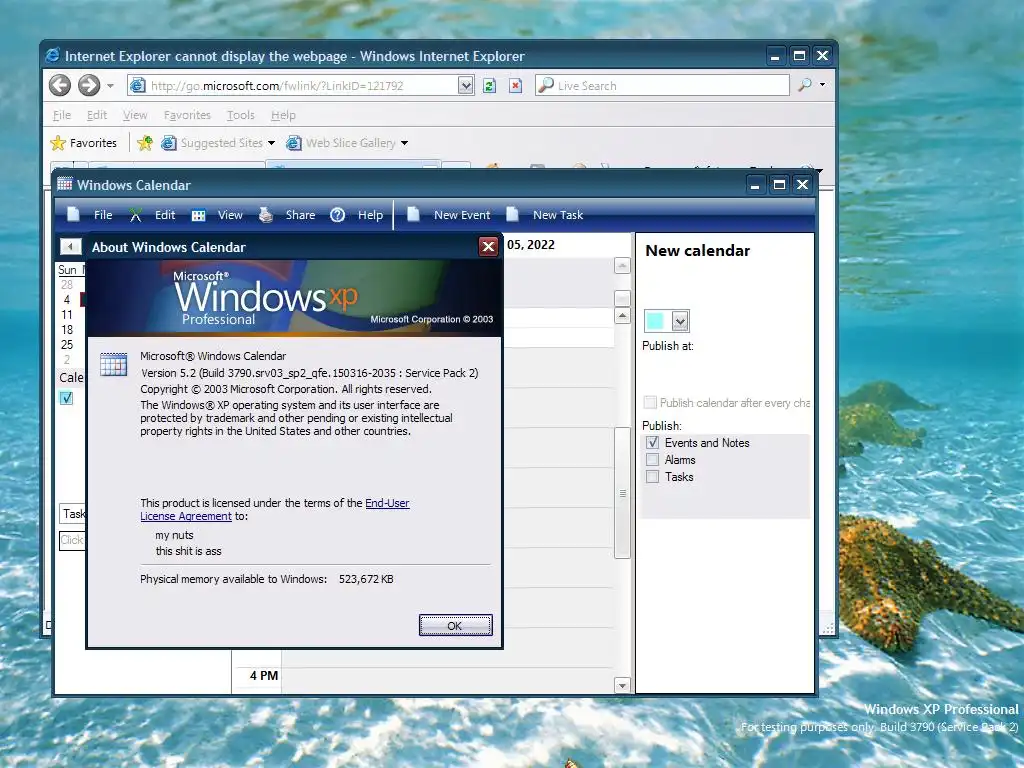The image size is (1024, 768).
Task: Open Suggested Sites in favorites bar
Action: (x=218, y=143)
